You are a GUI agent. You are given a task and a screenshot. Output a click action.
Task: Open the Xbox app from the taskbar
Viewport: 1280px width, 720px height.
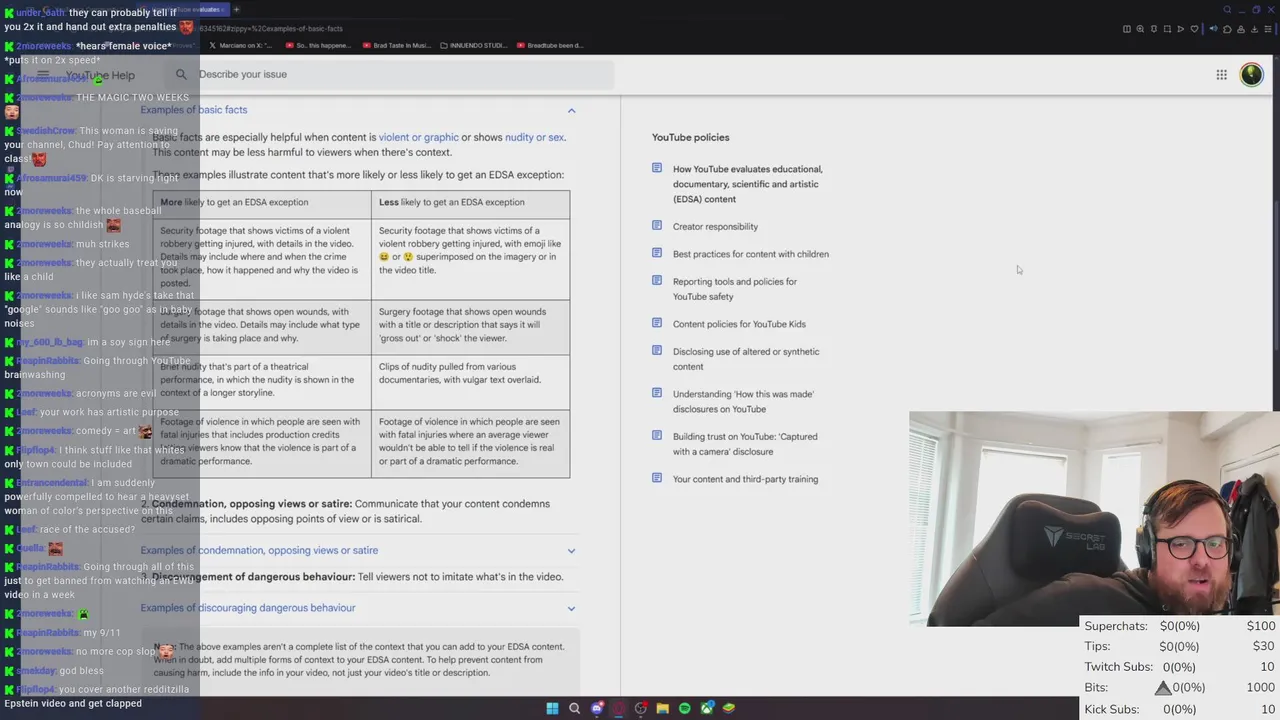coord(707,708)
